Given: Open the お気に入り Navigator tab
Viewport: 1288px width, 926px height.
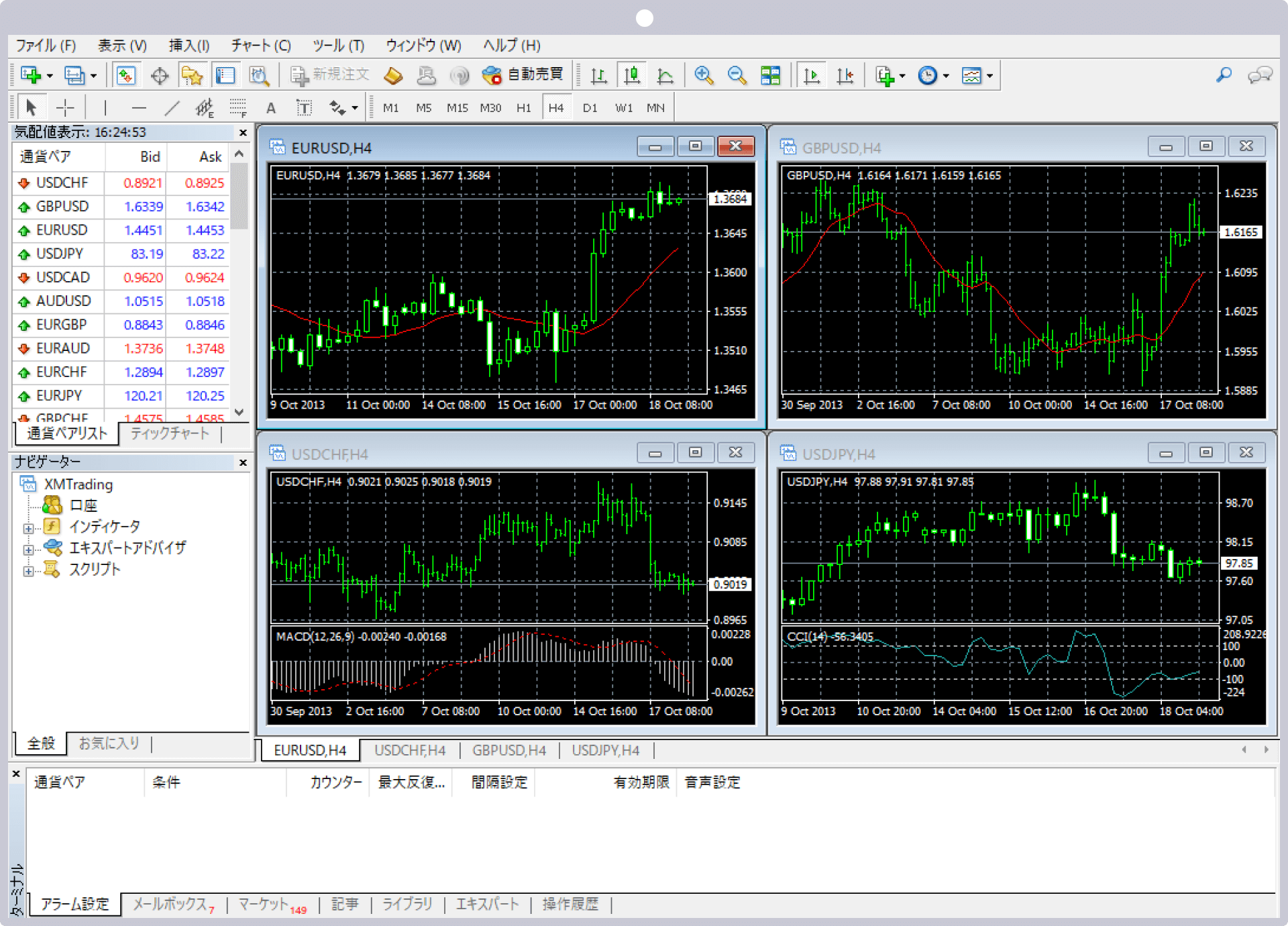Looking at the screenshot, I should [109, 743].
